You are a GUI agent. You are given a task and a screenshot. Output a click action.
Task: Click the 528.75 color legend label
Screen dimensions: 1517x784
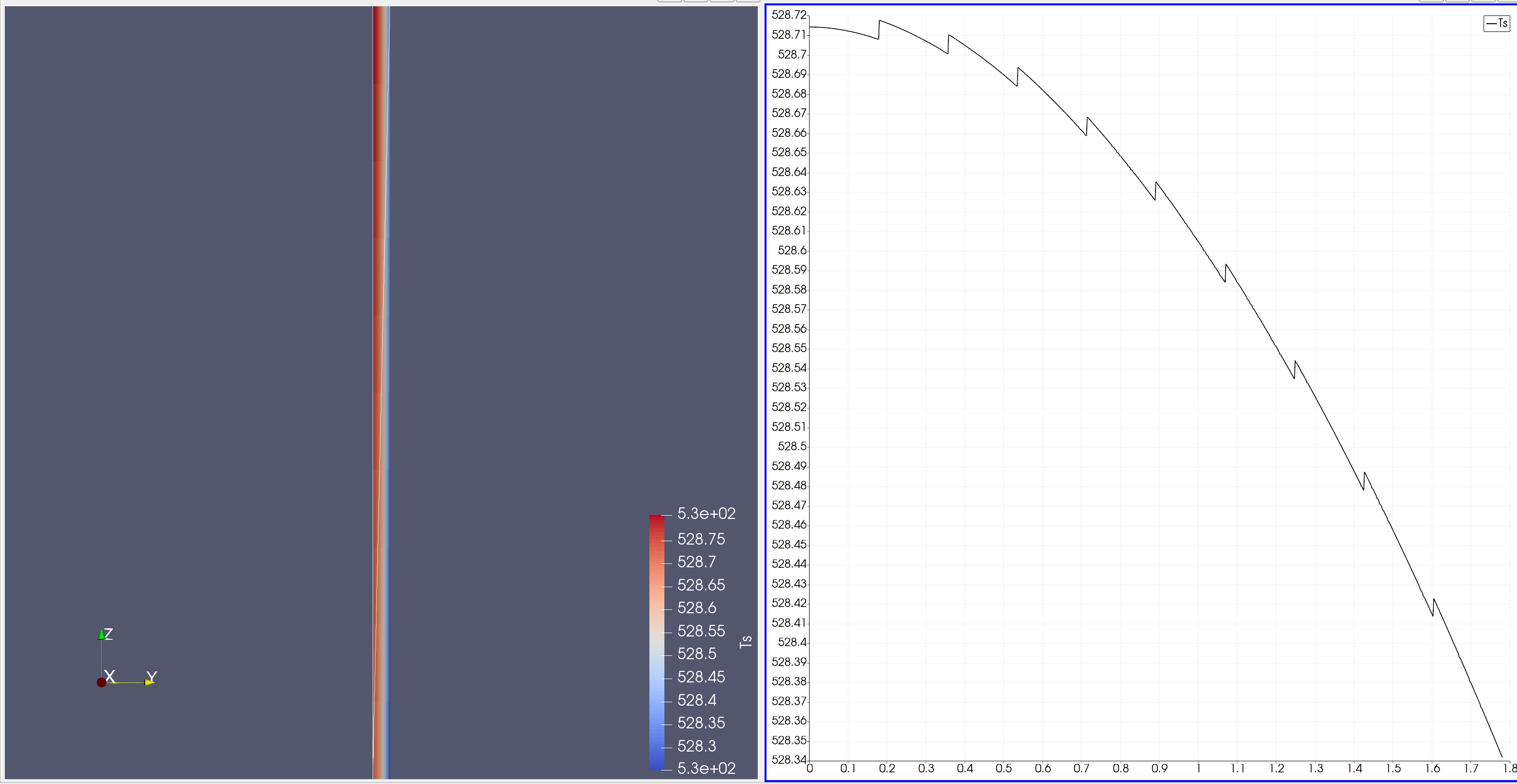[x=701, y=539]
